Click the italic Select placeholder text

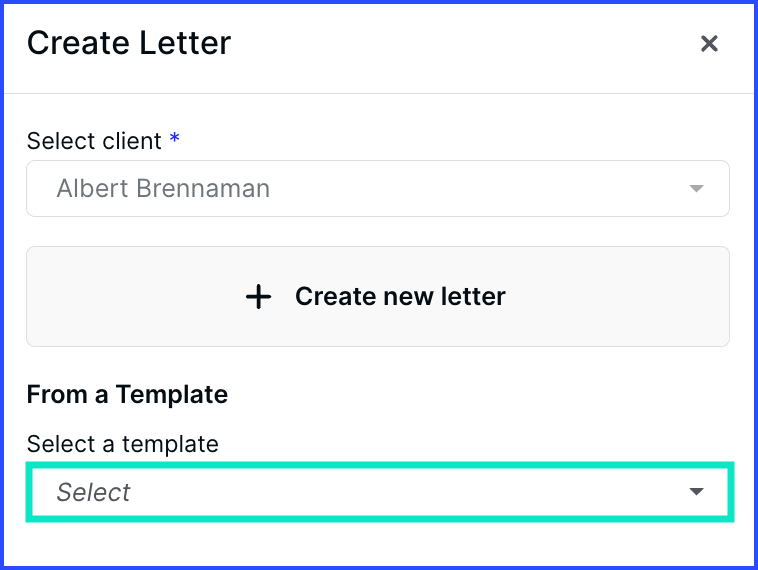point(93,492)
